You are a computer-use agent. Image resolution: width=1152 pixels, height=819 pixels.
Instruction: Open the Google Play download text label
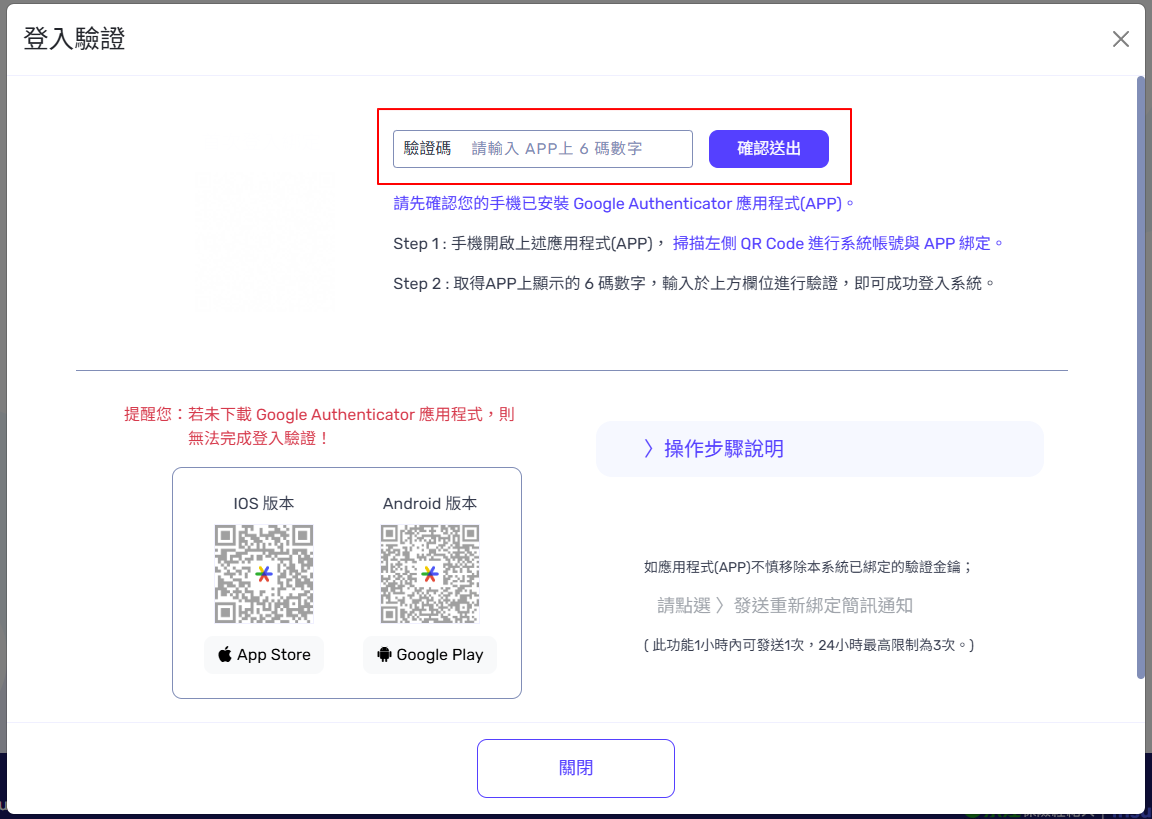[x=440, y=655]
